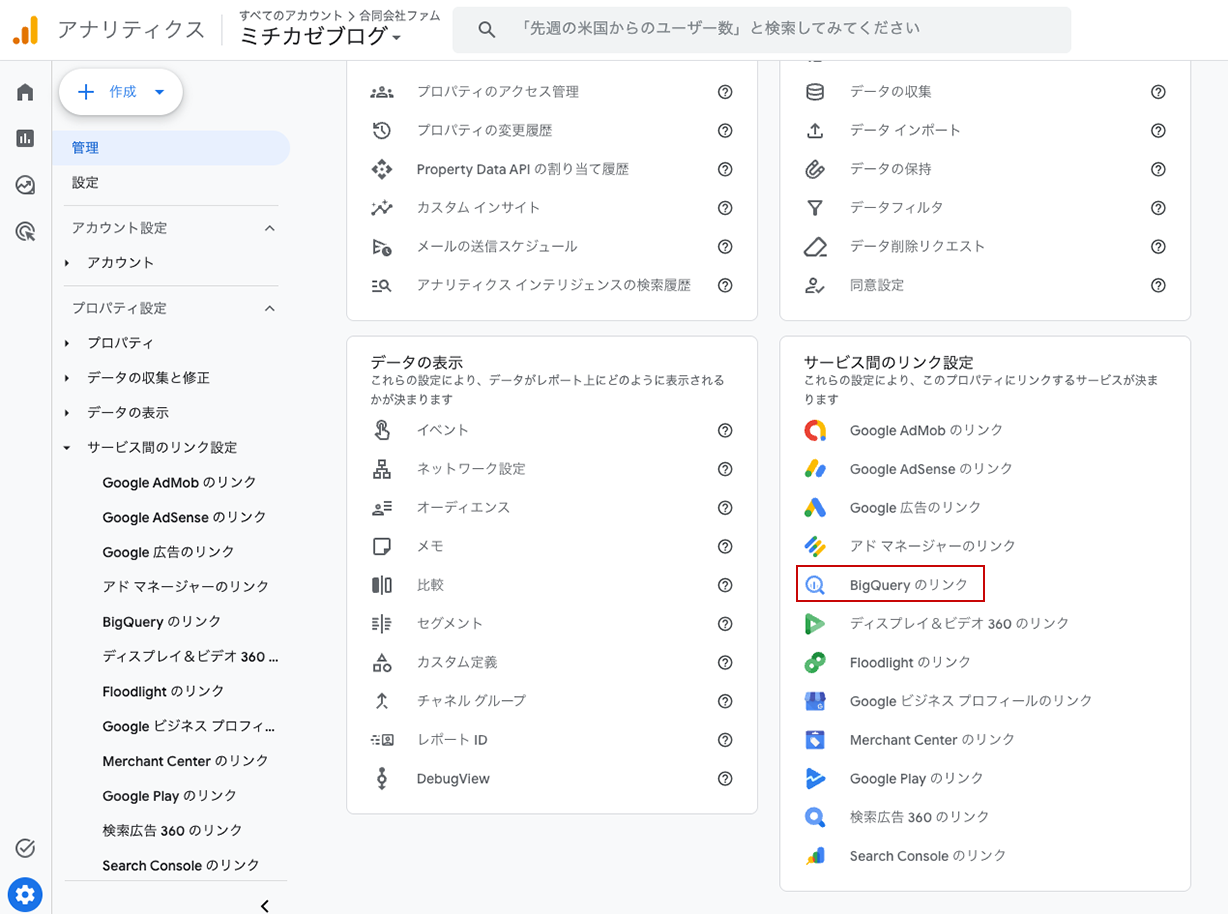Open データの保持 link
This screenshot has width=1228, height=914.
[890, 169]
